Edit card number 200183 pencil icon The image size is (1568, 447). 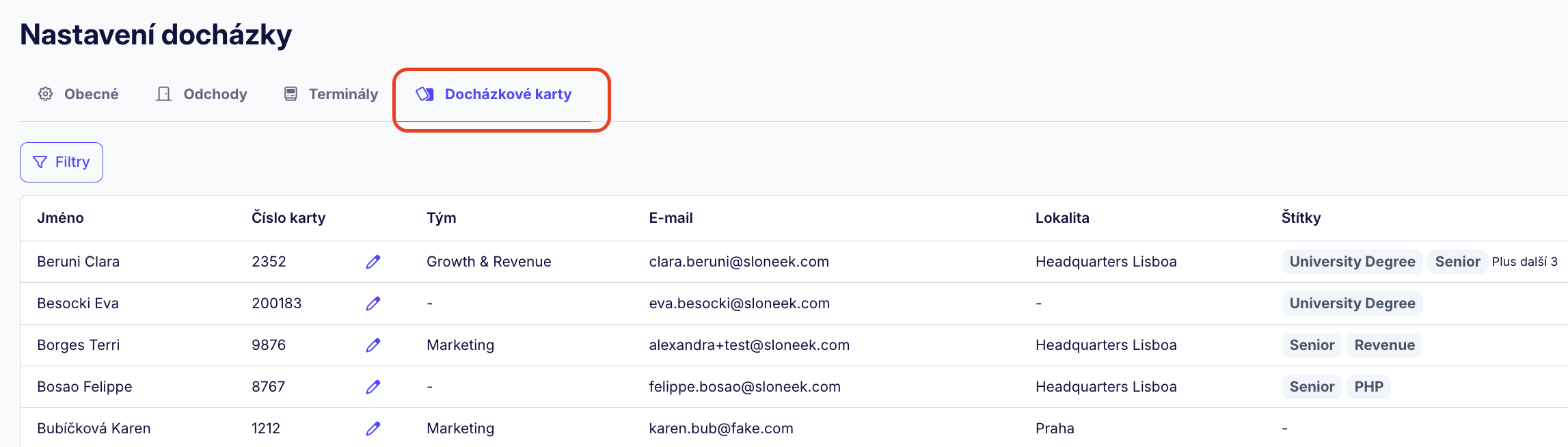[x=373, y=303]
